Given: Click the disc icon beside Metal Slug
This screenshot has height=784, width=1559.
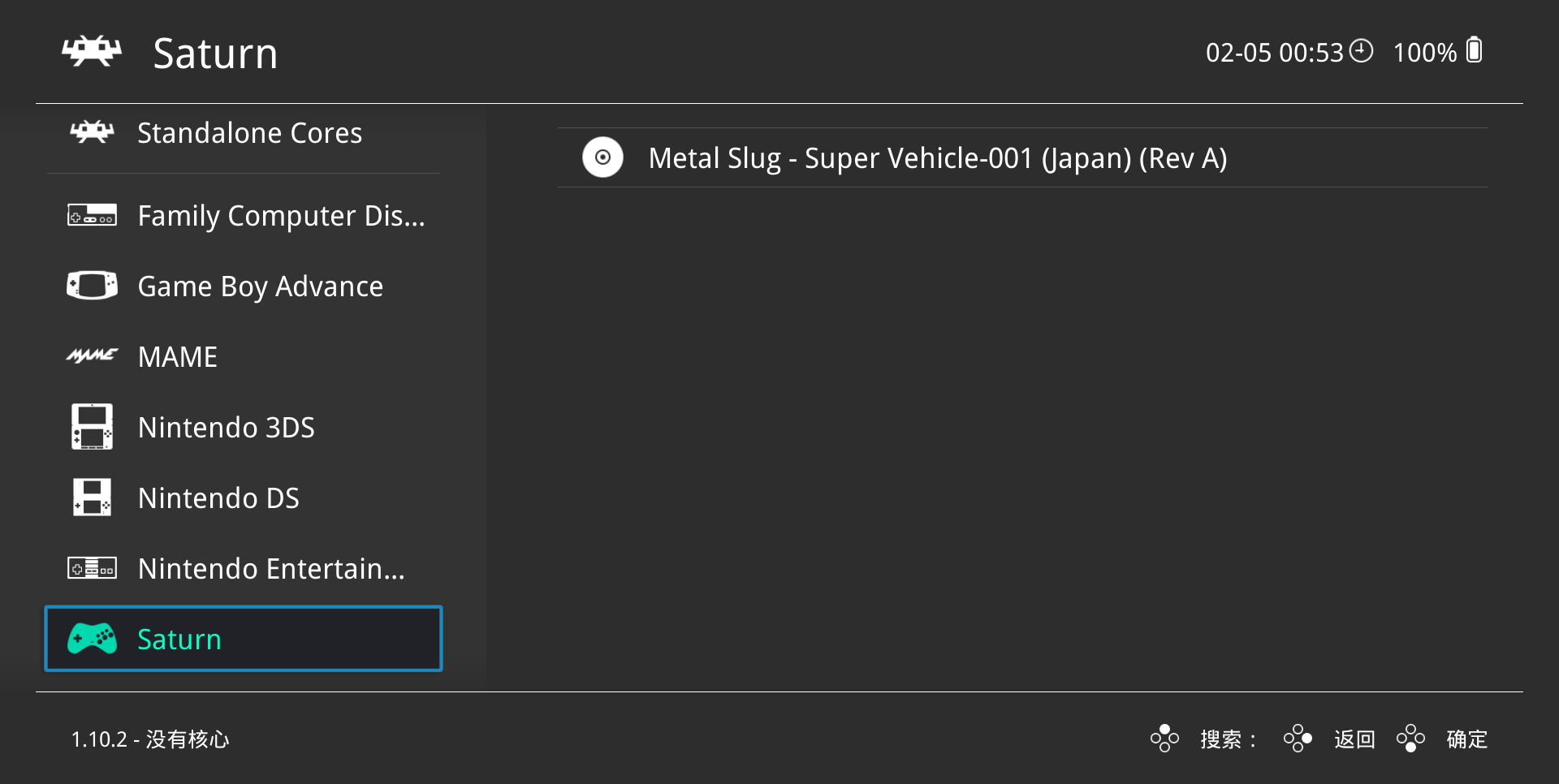Looking at the screenshot, I should point(602,157).
